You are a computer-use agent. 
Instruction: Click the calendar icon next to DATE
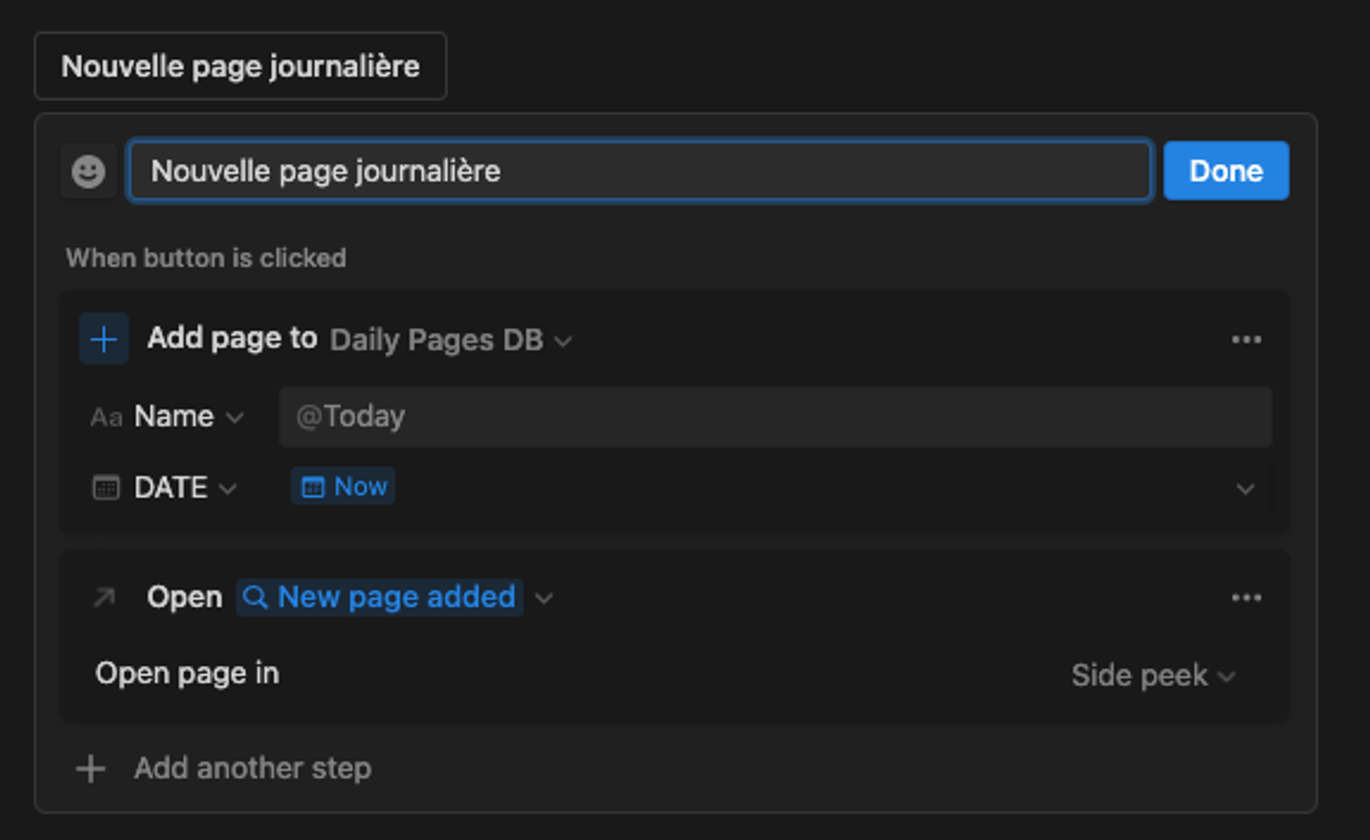[x=106, y=488]
